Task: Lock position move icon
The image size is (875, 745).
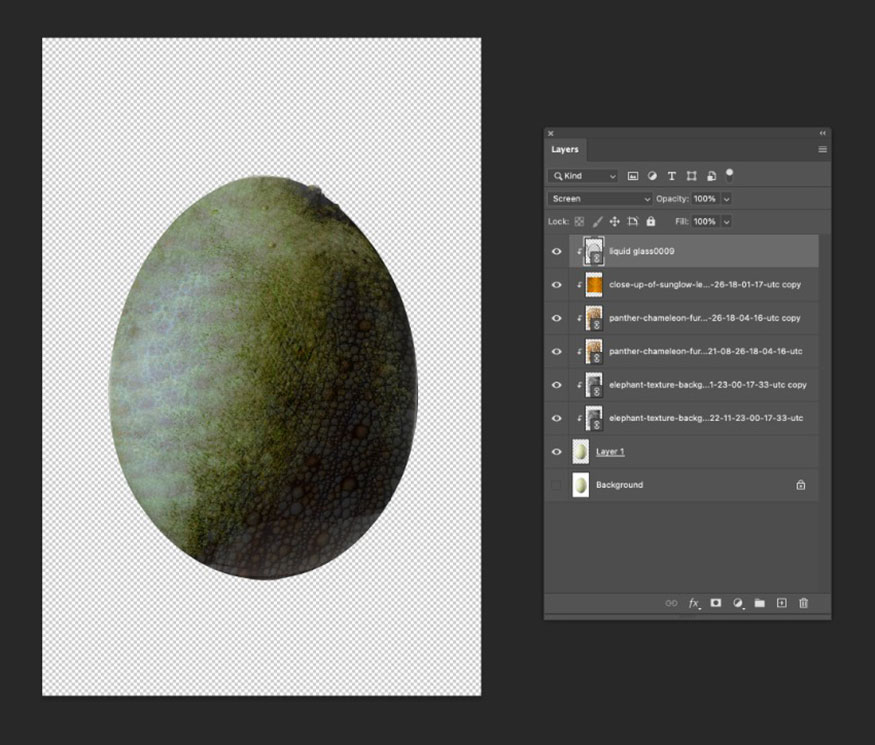Action: coord(615,222)
